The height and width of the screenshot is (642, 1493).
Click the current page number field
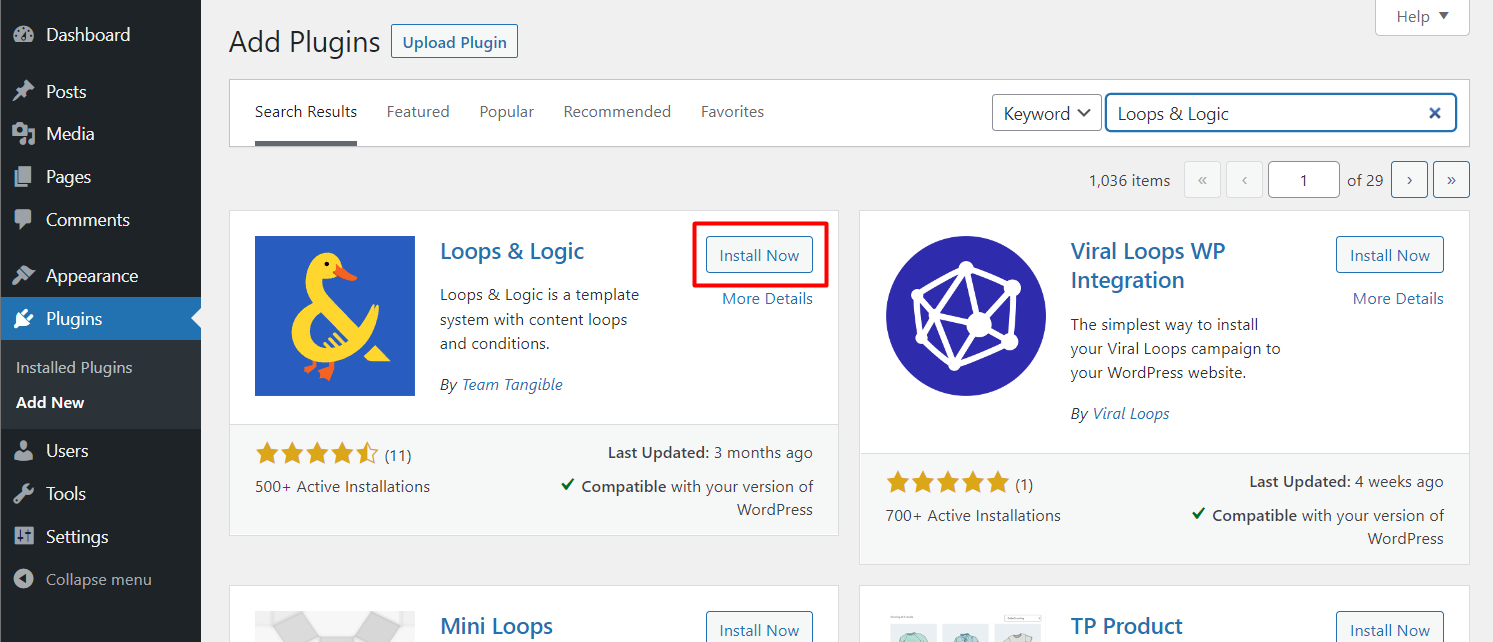click(1303, 180)
